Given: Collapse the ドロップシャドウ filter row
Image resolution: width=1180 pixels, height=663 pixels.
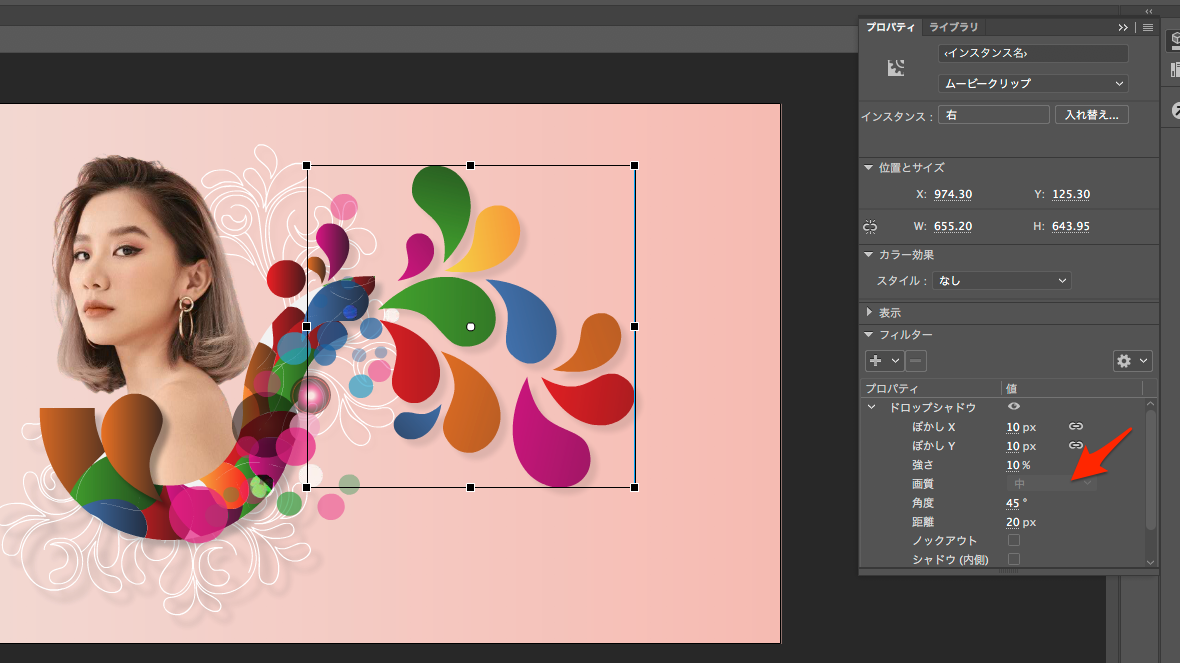Looking at the screenshot, I should [x=872, y=408].
